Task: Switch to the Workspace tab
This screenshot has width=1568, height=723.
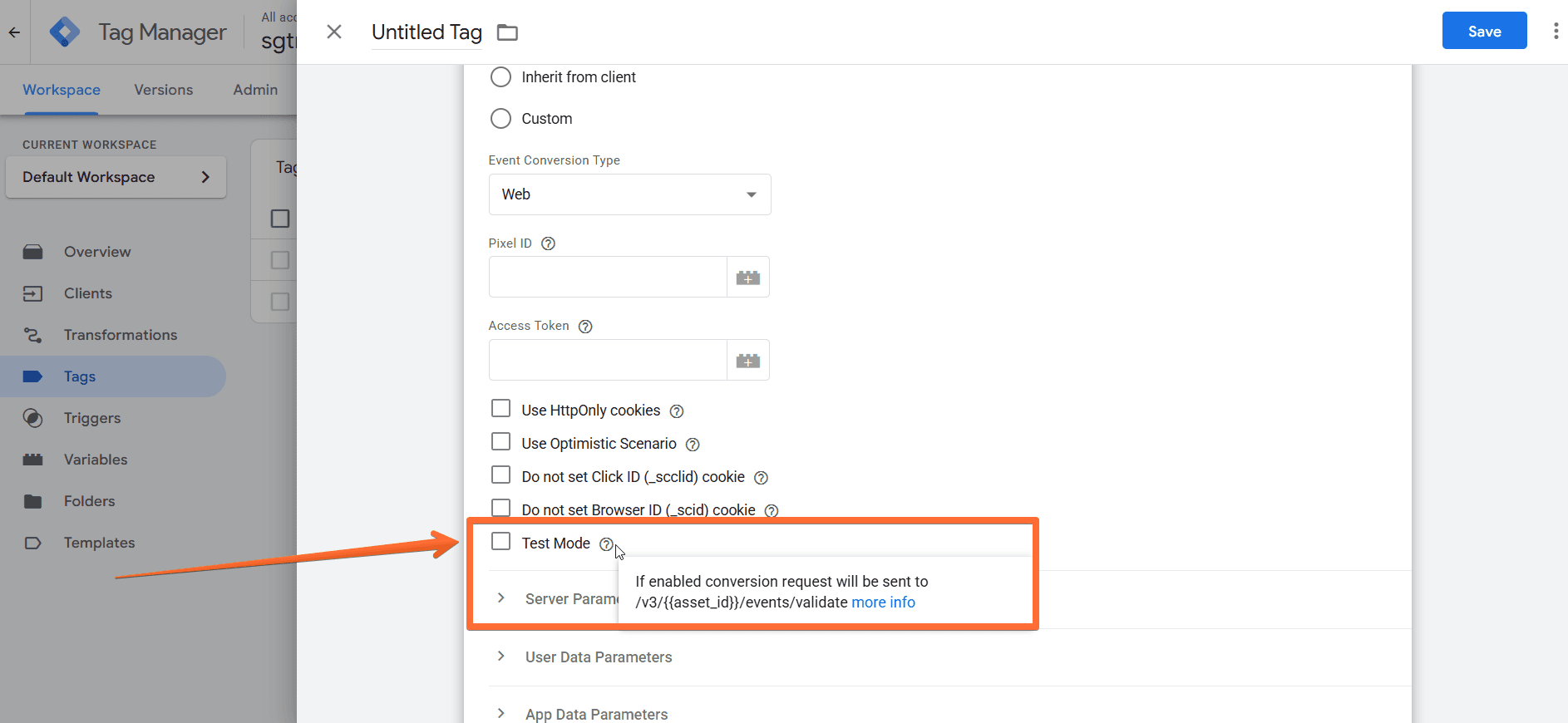Action: tap(62, 90)
